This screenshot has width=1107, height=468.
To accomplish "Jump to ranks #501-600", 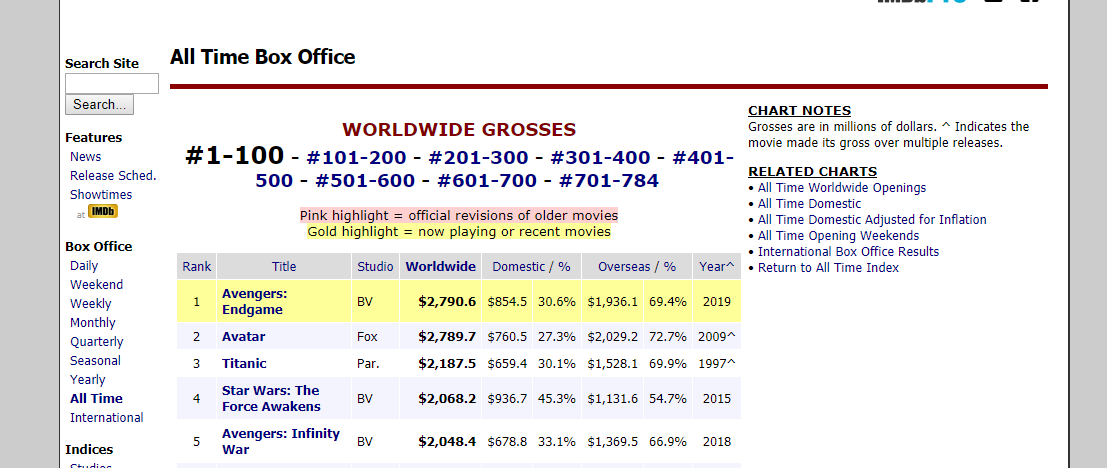I will (365, 181).
